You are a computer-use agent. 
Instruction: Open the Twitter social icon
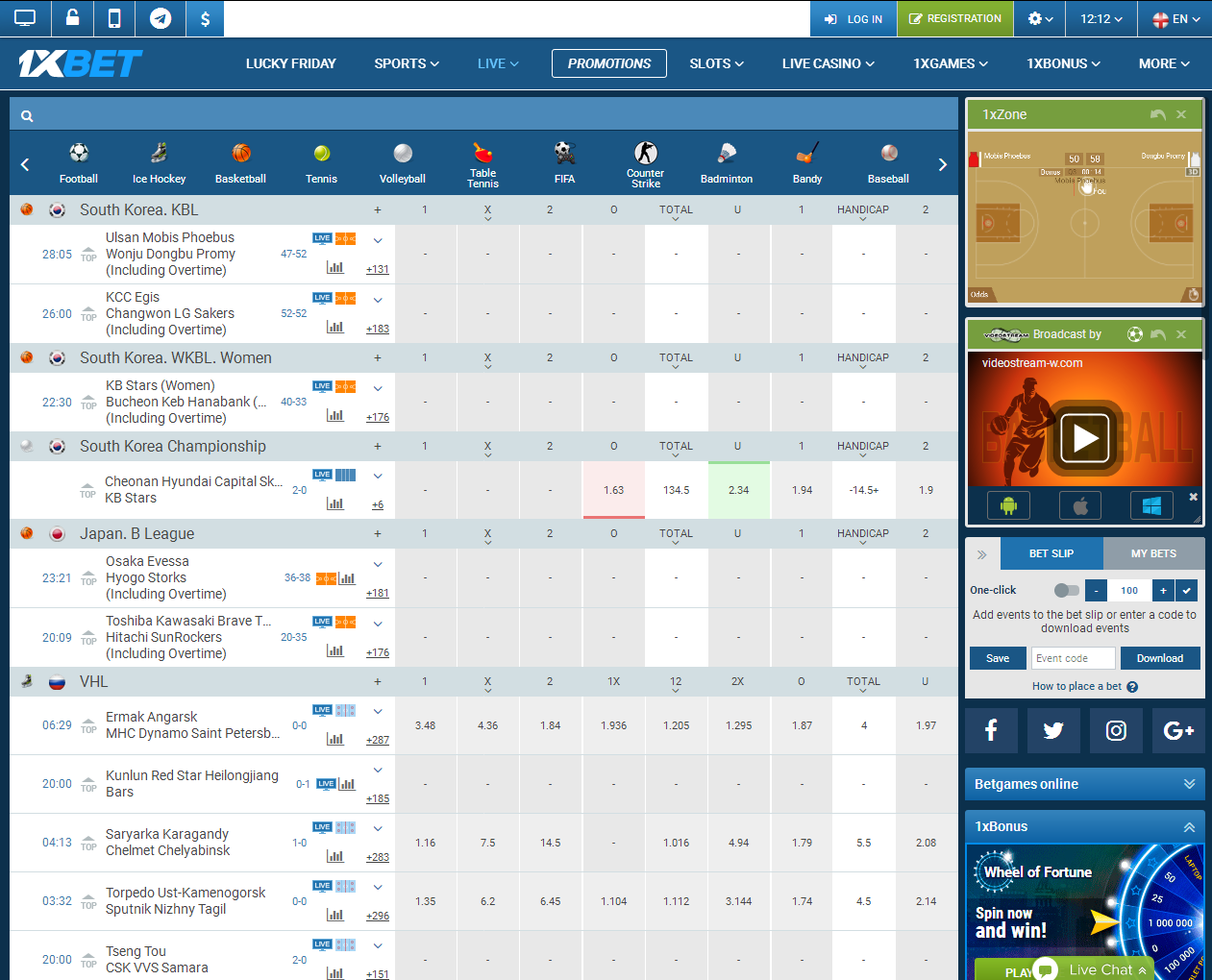1053,731
